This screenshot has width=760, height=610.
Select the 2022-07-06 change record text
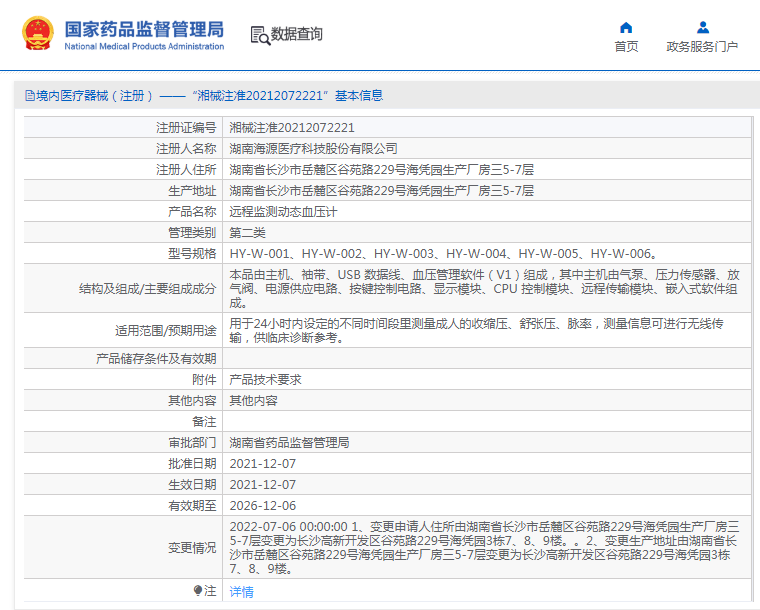pyautogui.click(x=485, y=547)
